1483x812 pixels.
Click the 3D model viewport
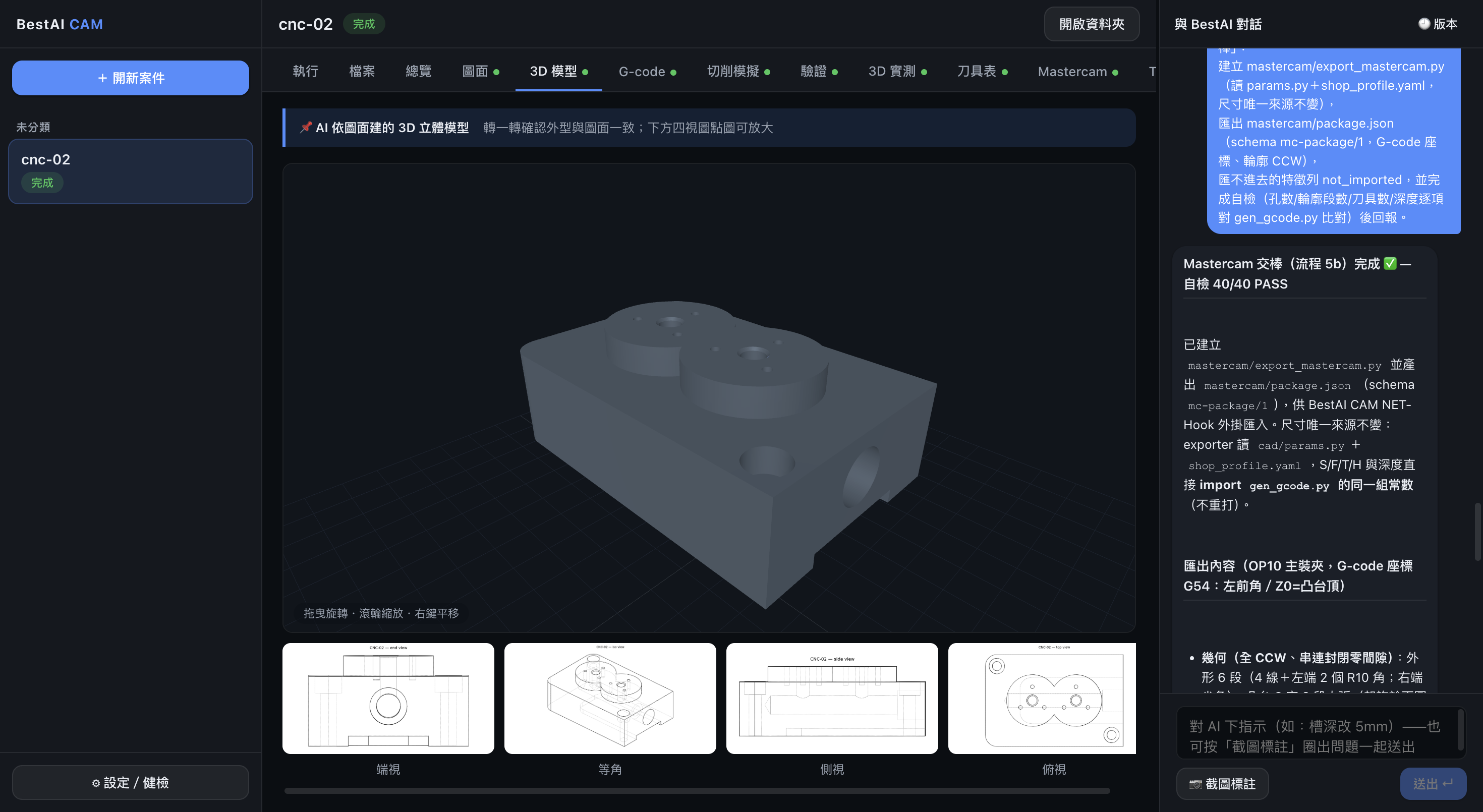click(709, 397)
